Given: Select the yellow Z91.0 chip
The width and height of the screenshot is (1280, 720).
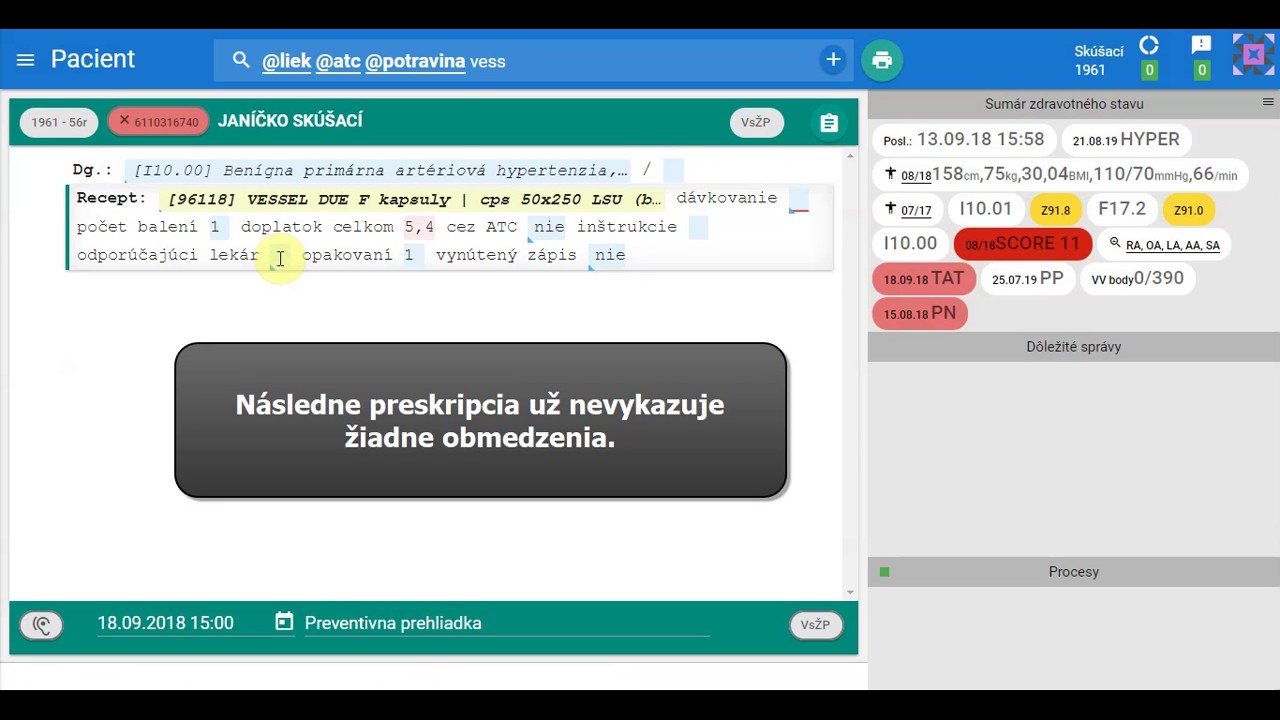Looking at the screenshot, I should pos(1189,210).
